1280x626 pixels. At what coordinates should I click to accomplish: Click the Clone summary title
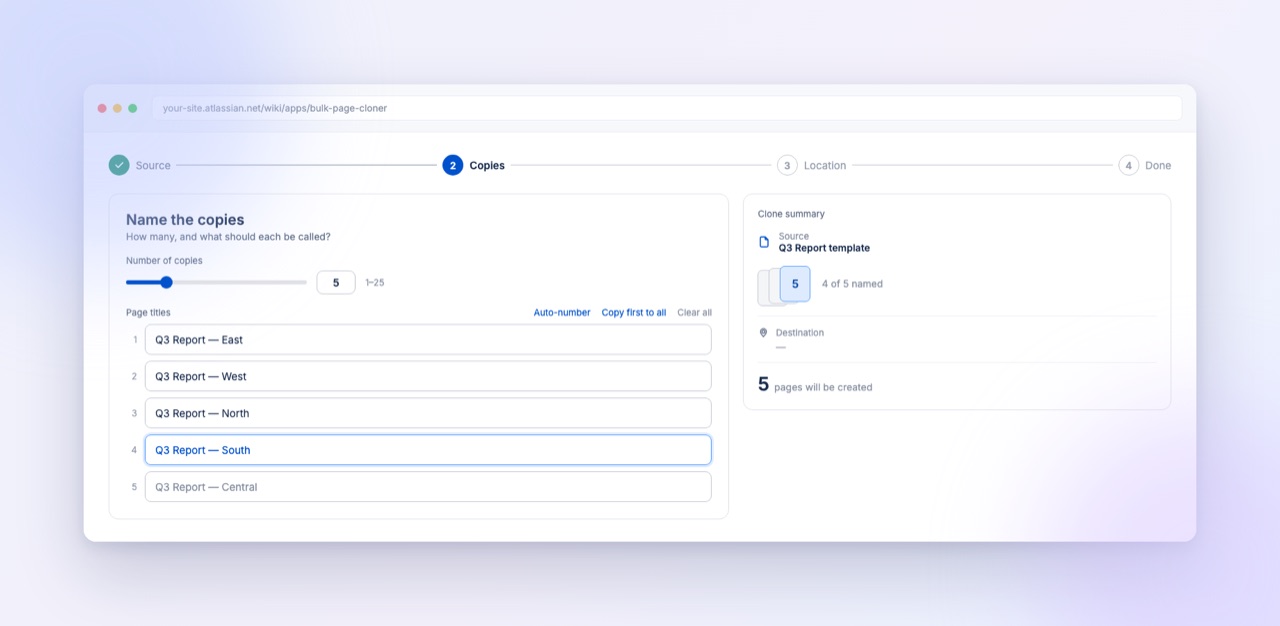coord(791,214)
